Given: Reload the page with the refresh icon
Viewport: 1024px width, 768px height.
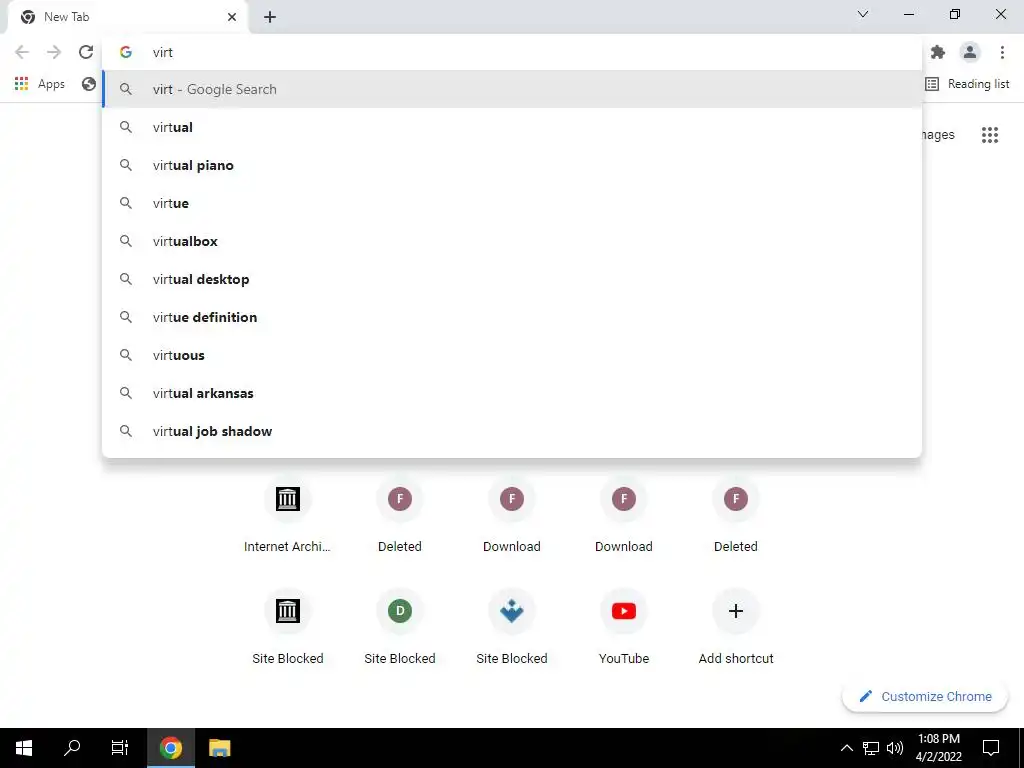Looking at the screenshot, I should point(86,52).
